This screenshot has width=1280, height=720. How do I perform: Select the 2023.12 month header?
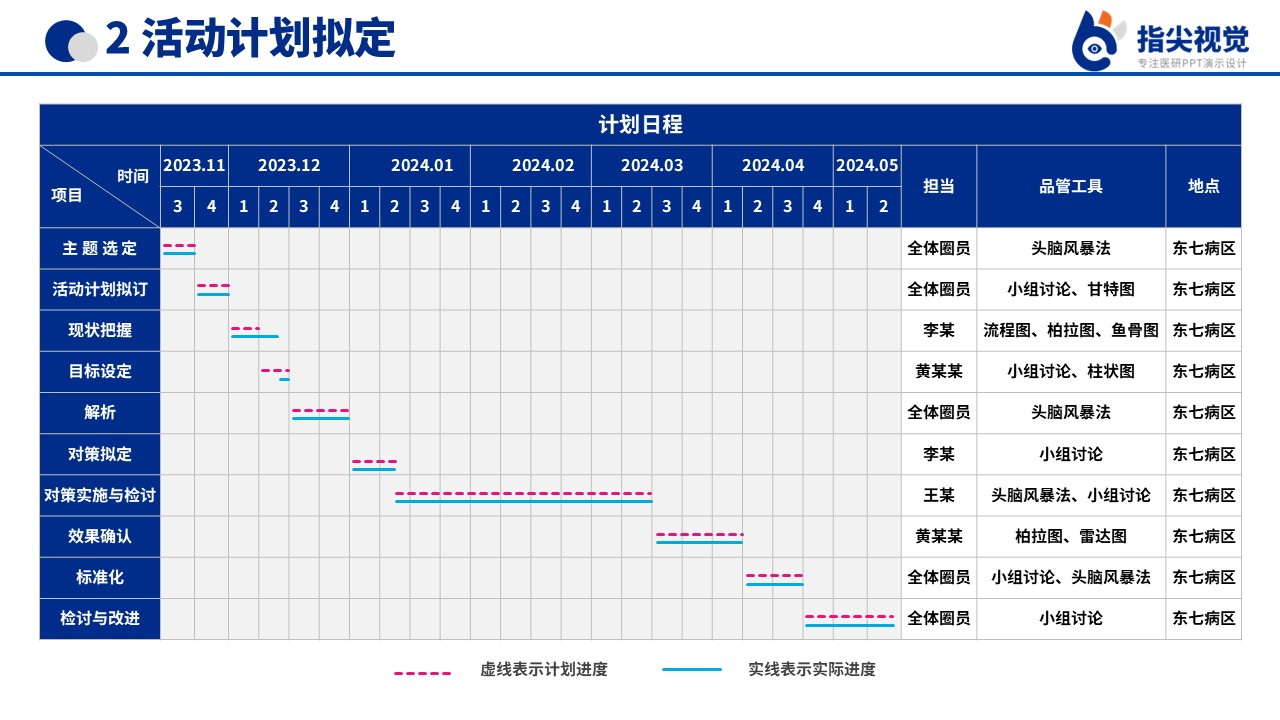(x=289, y=165)
